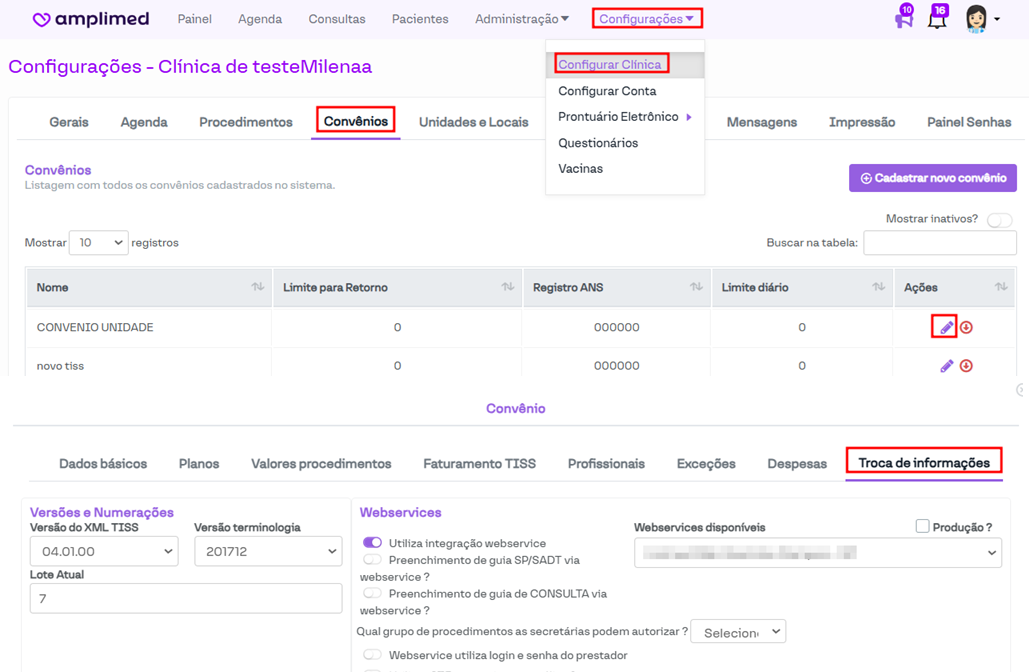Toggle Mostrar inativos switch
Viewport: 1029px width, 672px height.
tap(999, 220)
